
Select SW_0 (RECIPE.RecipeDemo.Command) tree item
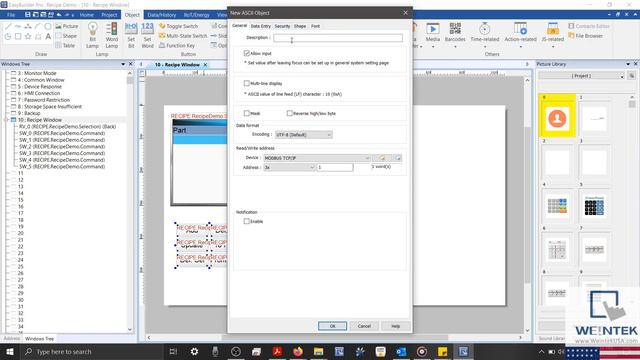[62, 133]
